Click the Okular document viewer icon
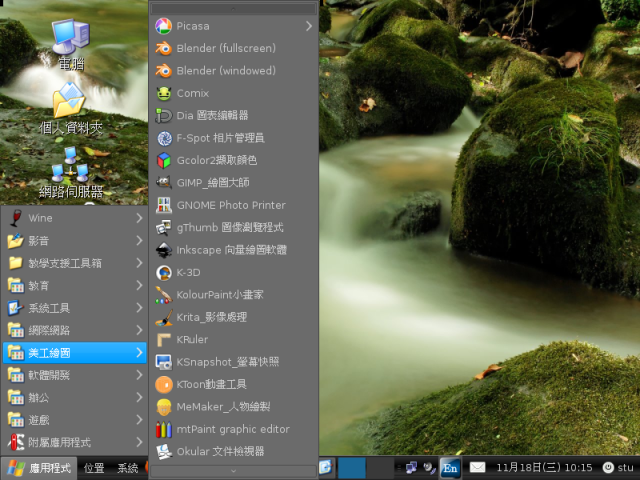The height and width of the screenshot is (480, 640). tap(164, 451)
